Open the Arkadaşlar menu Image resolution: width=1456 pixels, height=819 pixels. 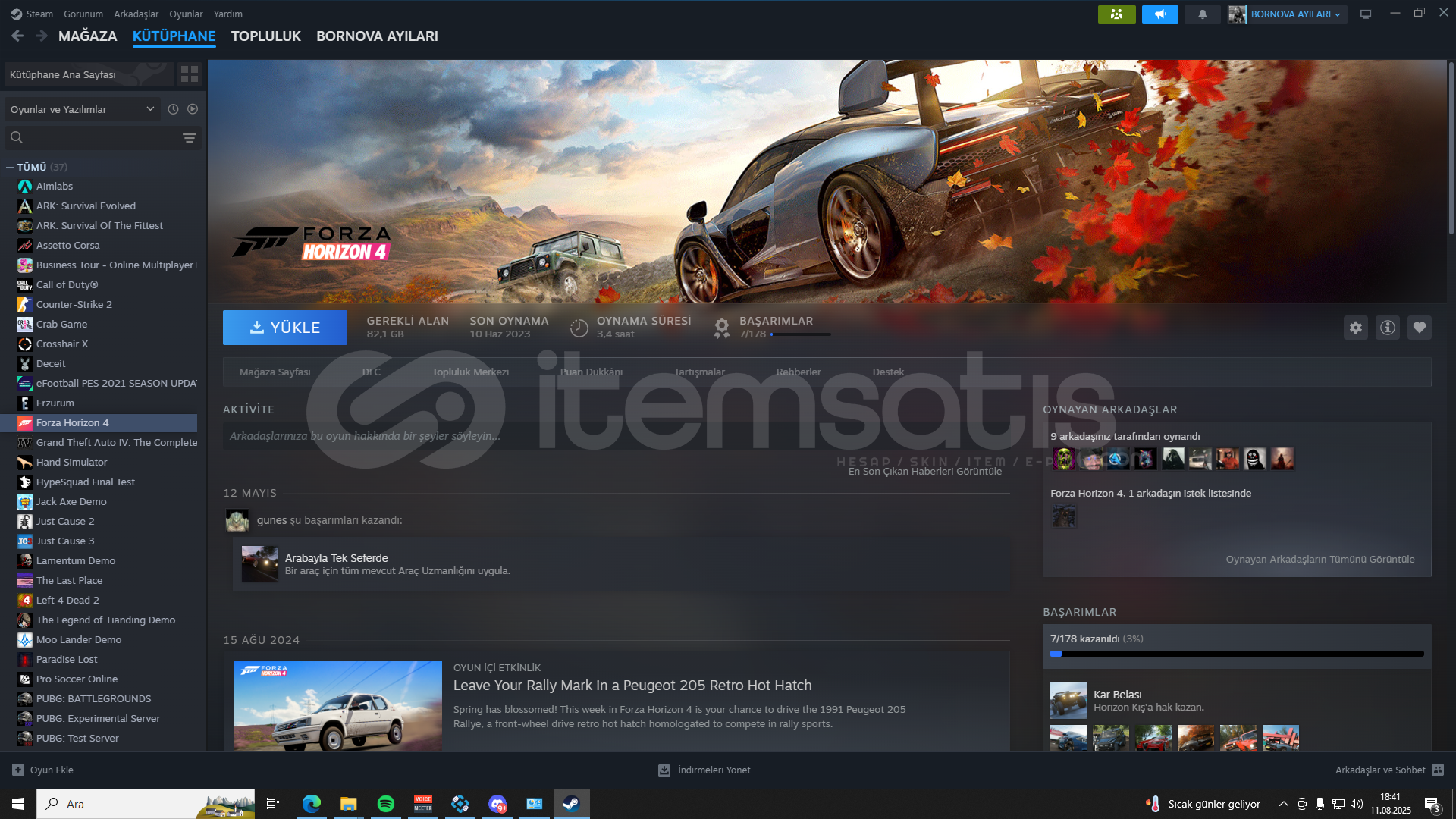click(136, 14)
